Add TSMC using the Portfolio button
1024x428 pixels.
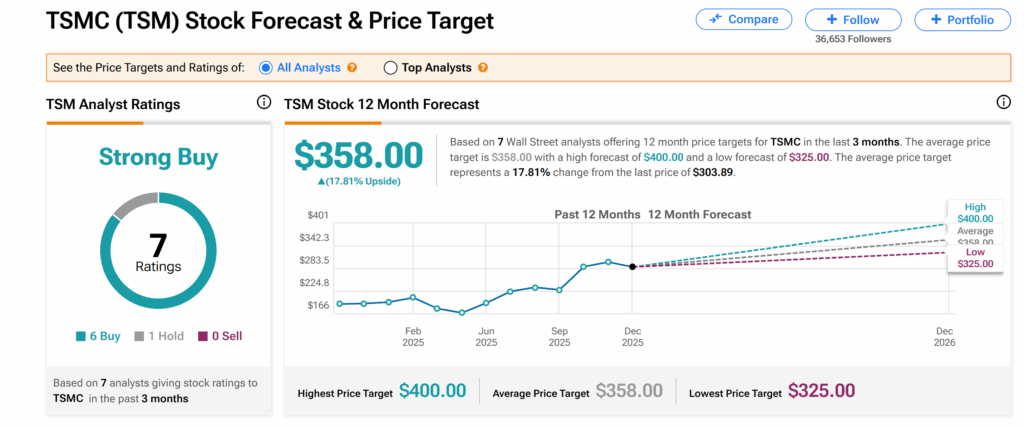pyautogui.click(x=961, y=20)
